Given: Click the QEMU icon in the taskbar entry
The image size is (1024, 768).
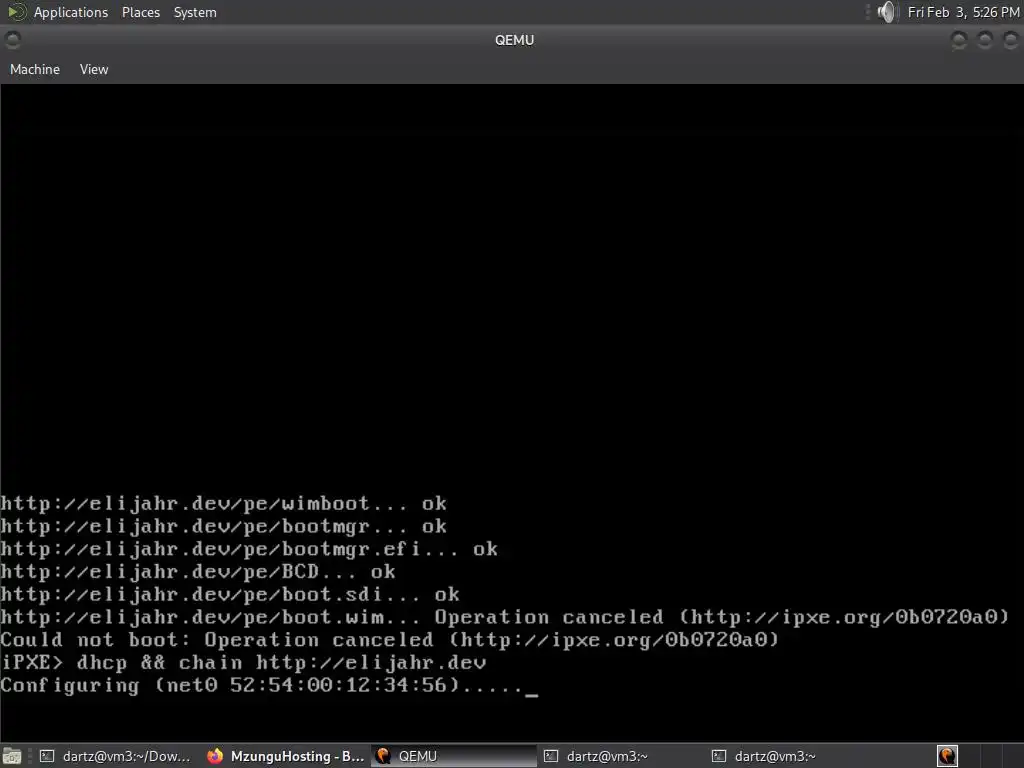Looking at the screenshot, I should (x=383, y=756).
